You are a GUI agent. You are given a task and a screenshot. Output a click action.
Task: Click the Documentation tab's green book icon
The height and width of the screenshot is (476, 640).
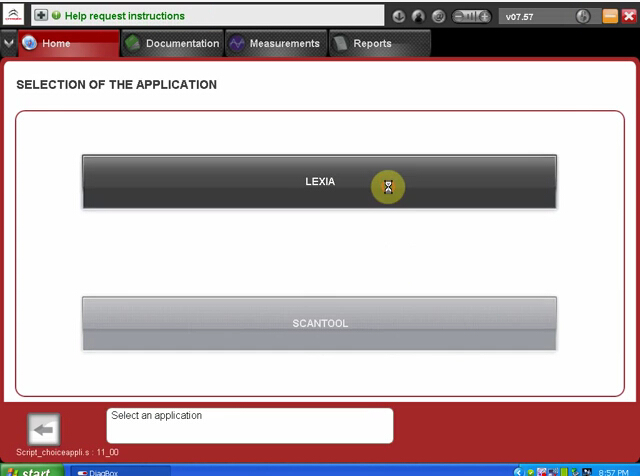[133, 43]
